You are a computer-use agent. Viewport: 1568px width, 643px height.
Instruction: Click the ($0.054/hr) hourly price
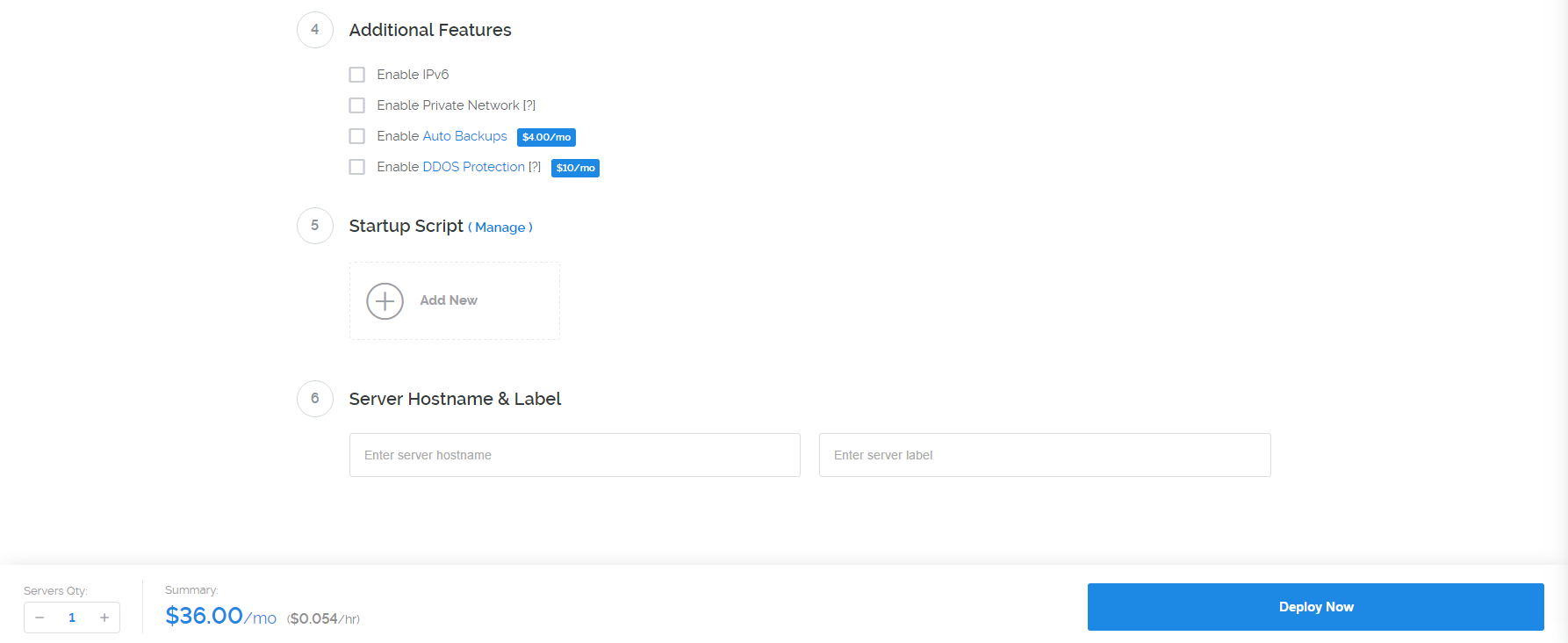323,618
